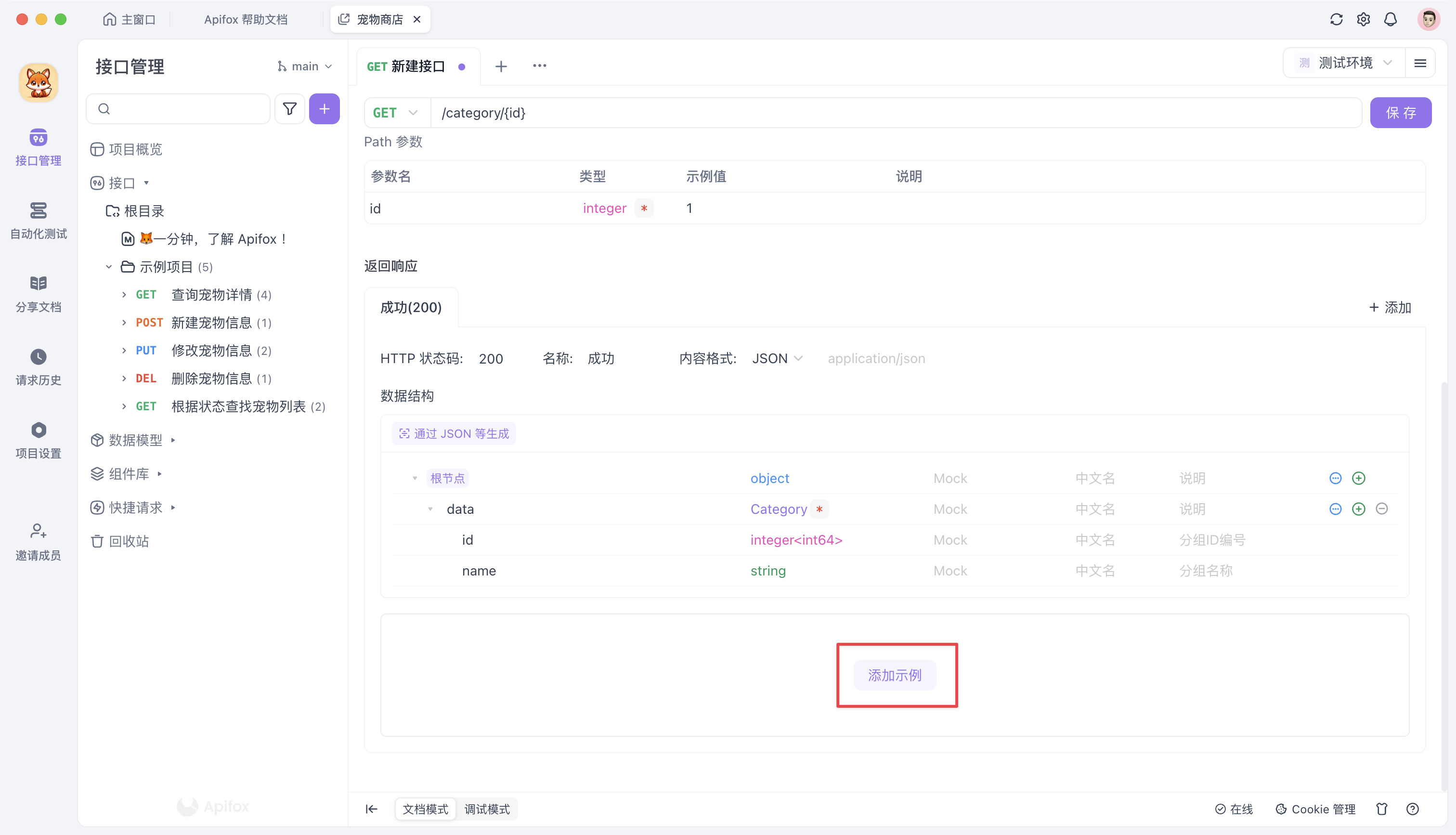Click the 邀请成员 sidebar icon
The width and height of the screenshot is (1456, 835).
coord(38,540)
